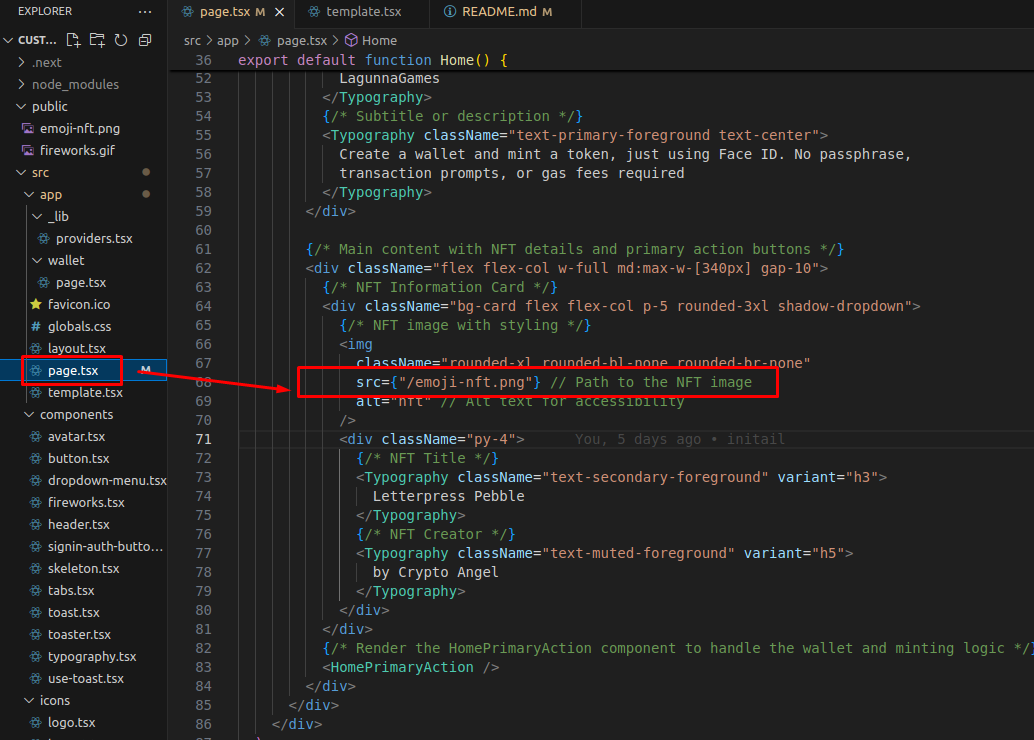
Task: Open fireworks.tsx component file
Action: click(83, 503)
